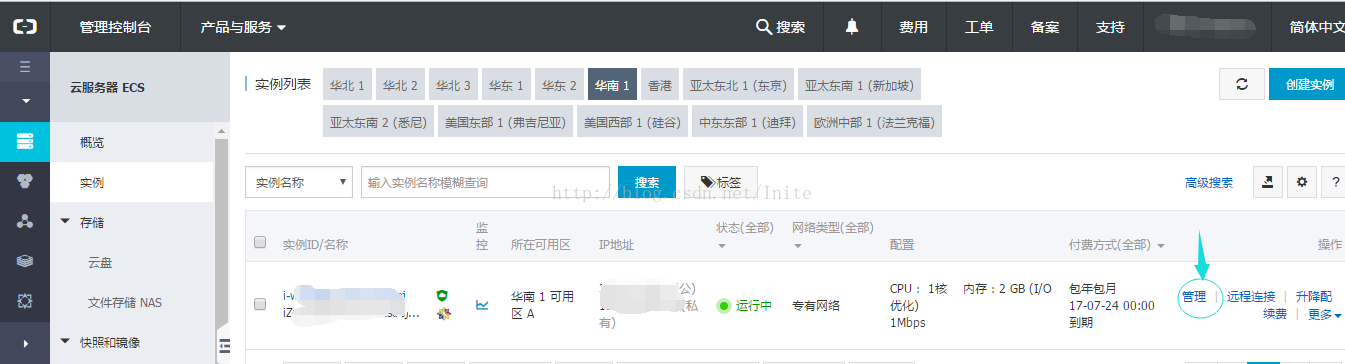Image resolution: width=1345 pixels, height=364 pixels.
Task: Switch to 亚太东南 1 (新加坡) region
Action: click(860, 85)
